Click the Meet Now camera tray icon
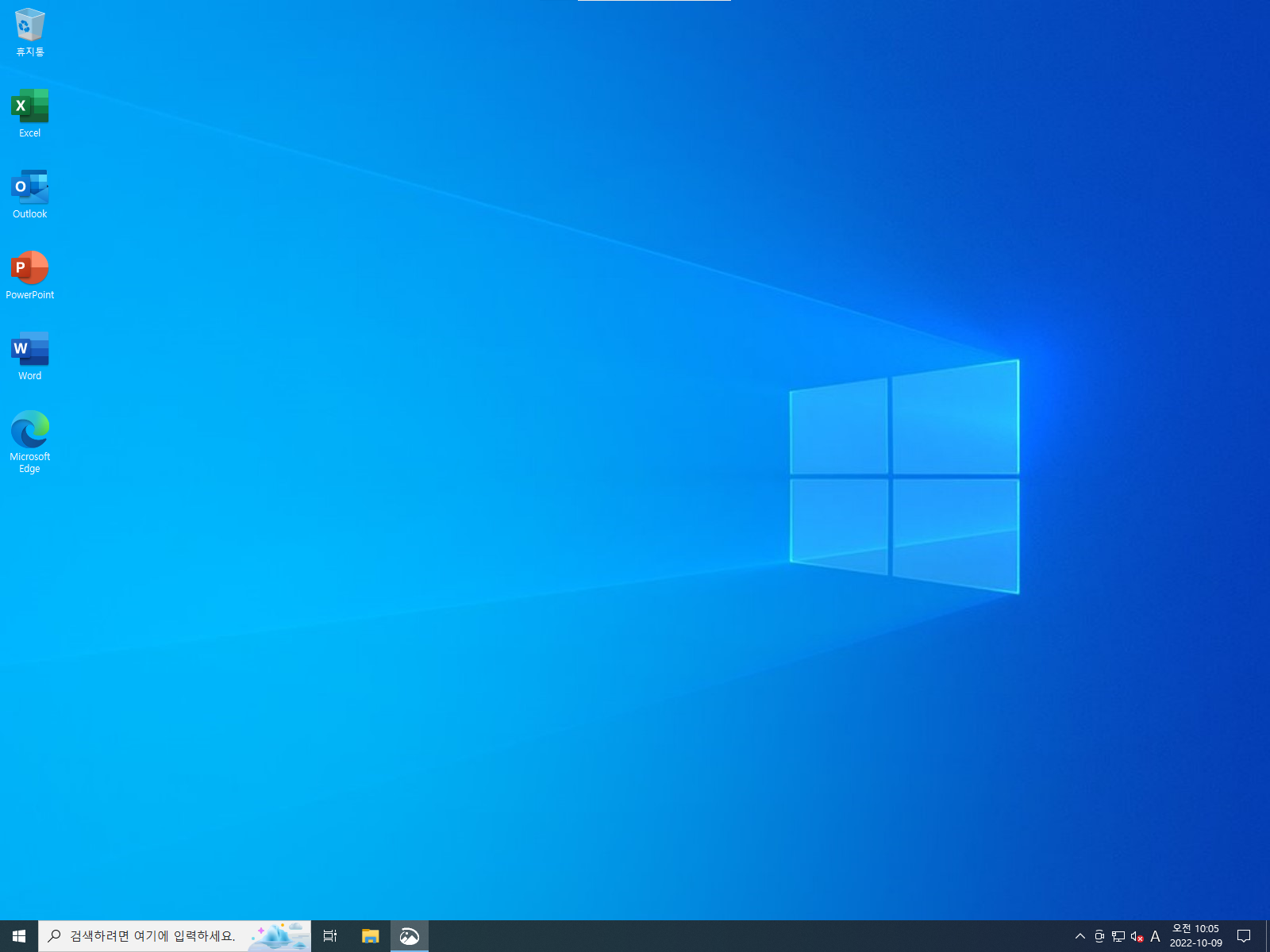The image size is (1270, 952). click(x=1099, y=936)
